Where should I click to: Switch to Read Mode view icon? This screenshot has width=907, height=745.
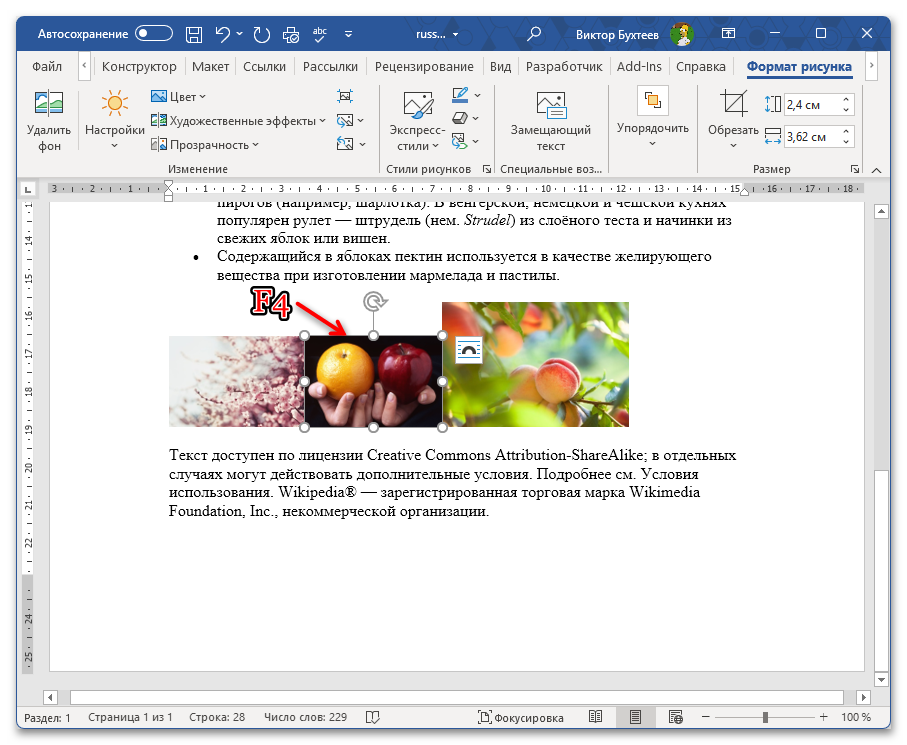point(595,717)
